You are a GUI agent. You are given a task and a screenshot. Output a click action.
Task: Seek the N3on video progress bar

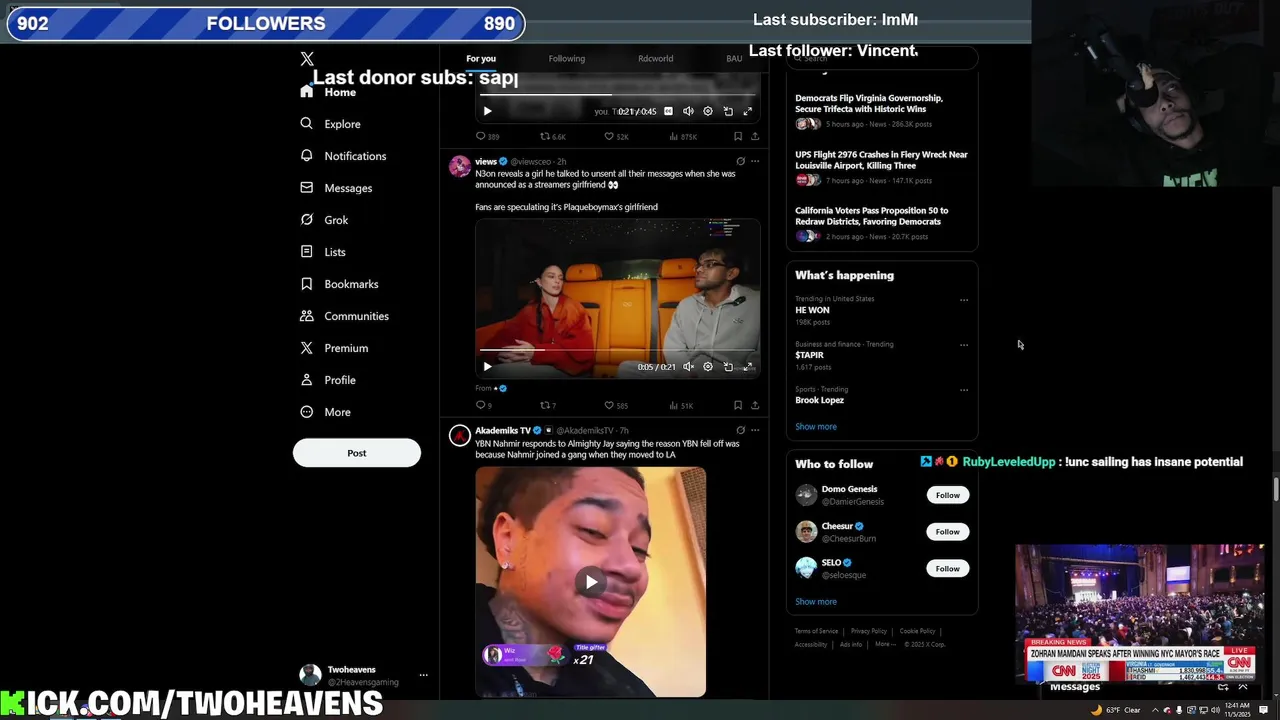click(617, 350)
